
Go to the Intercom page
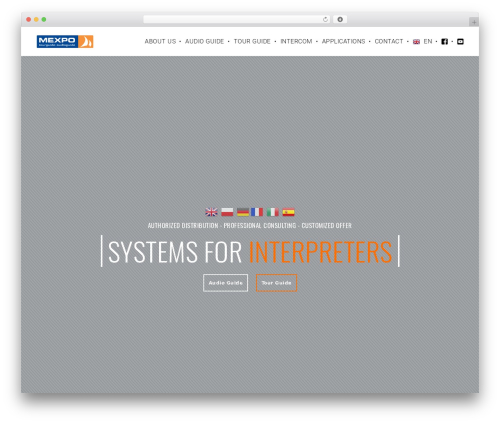tap(296, 41)
